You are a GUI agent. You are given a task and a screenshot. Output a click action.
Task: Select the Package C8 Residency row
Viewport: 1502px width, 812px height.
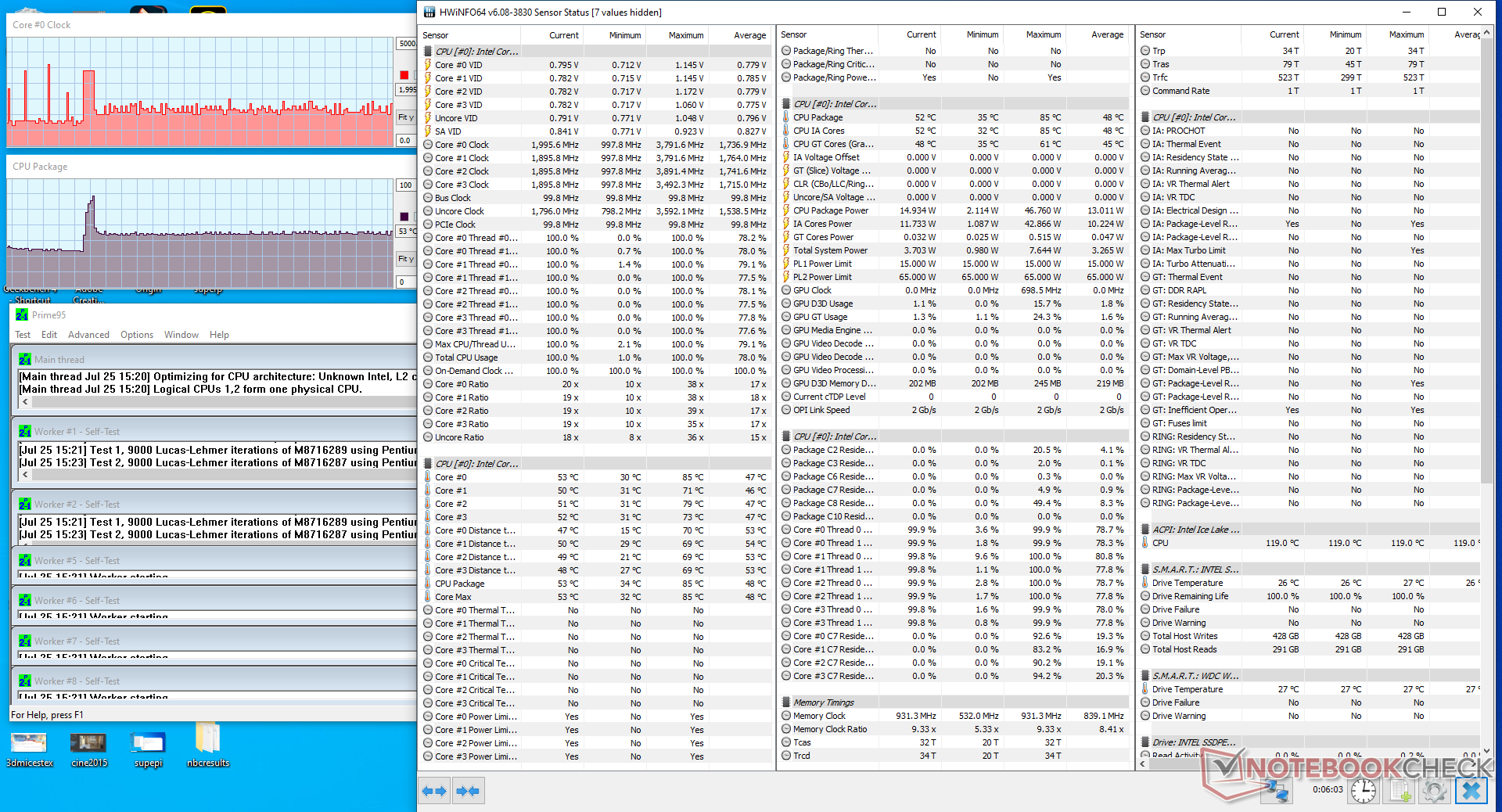954,503
